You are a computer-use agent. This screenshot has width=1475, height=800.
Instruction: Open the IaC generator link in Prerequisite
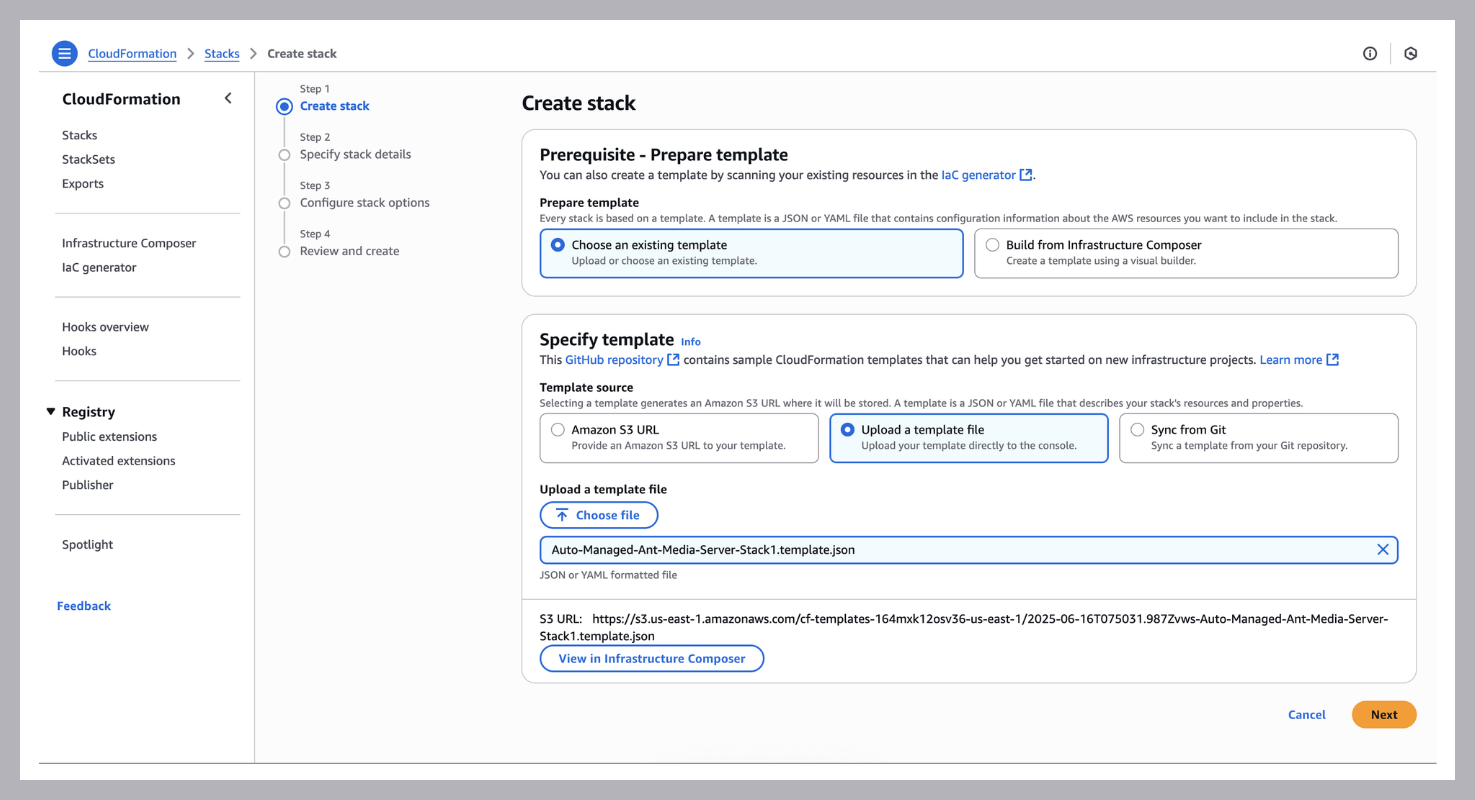(978, 175)
